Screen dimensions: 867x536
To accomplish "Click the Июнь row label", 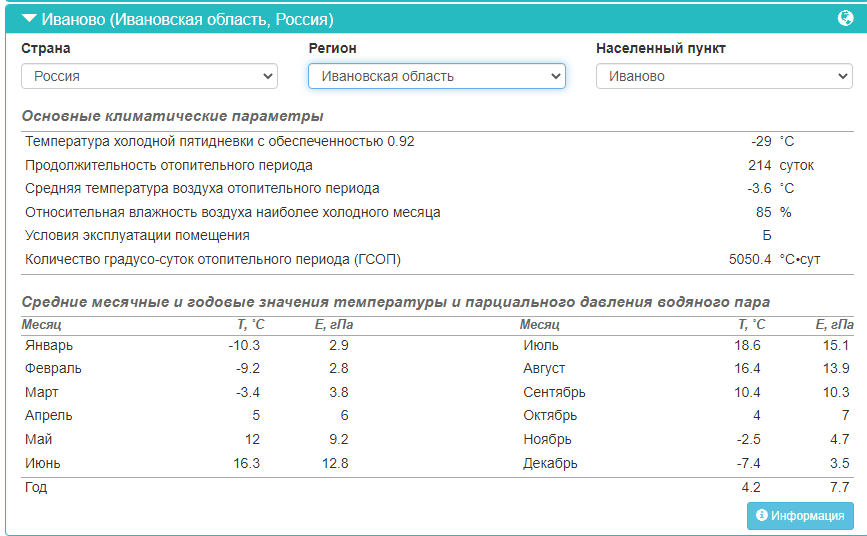I will click(43, 463).
